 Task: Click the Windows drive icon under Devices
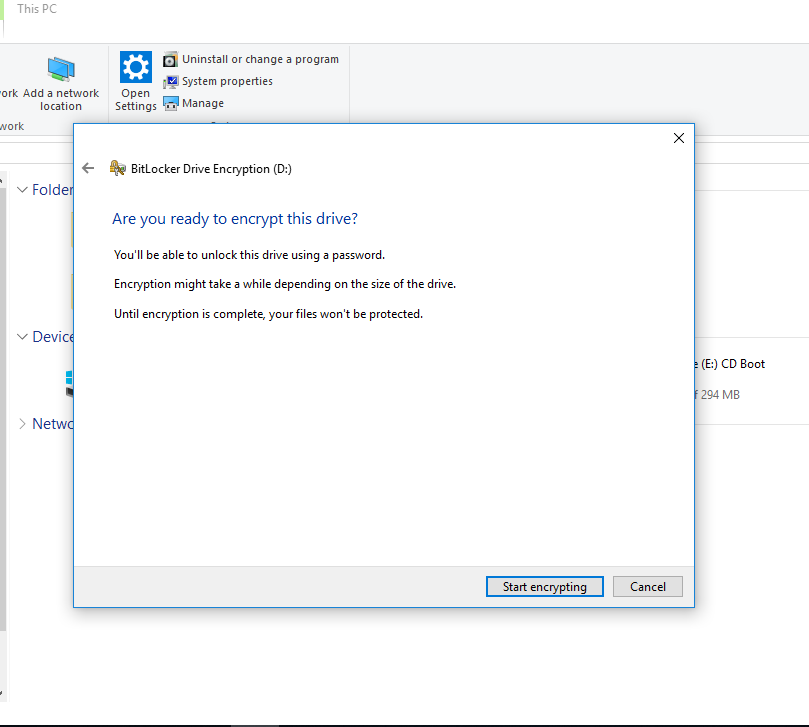[70, 383]
